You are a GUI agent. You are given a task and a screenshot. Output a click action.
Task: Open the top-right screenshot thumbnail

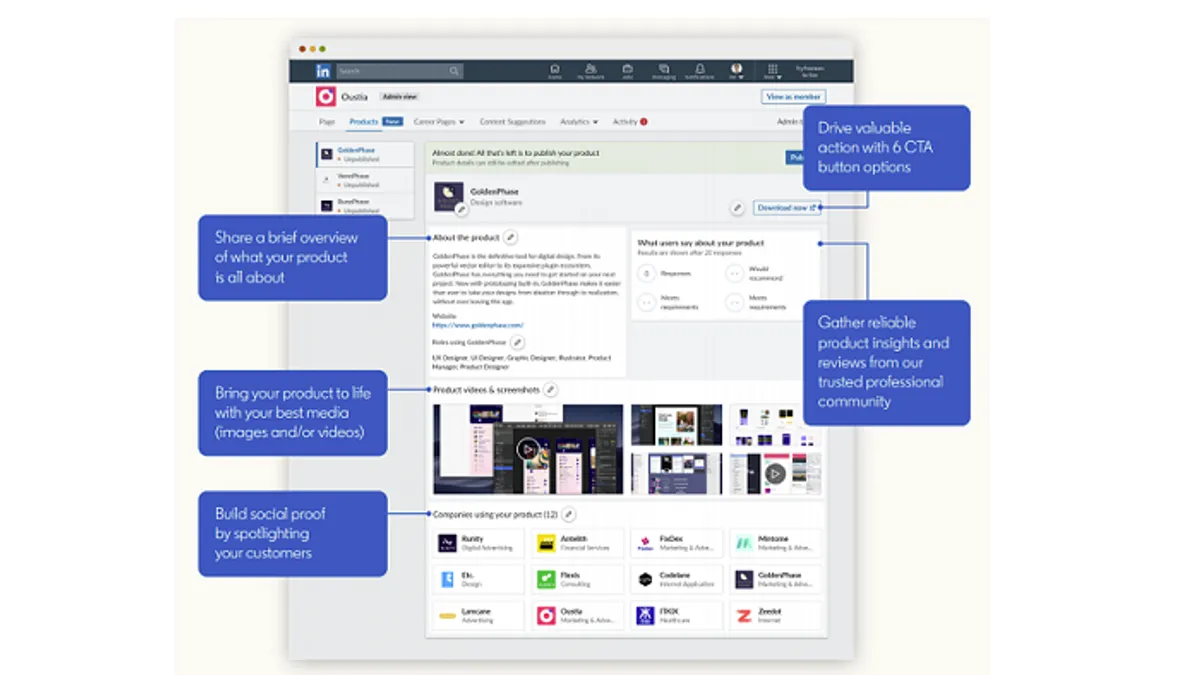pyautogui.click(x=775, y=425)
